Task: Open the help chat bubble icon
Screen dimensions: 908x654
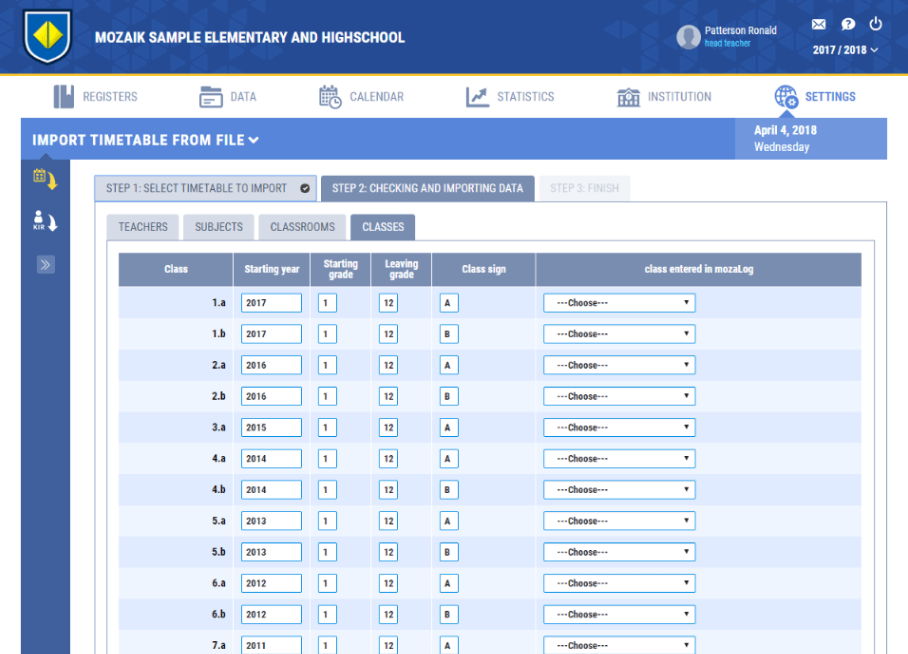Action: click(x=847, y=25)
